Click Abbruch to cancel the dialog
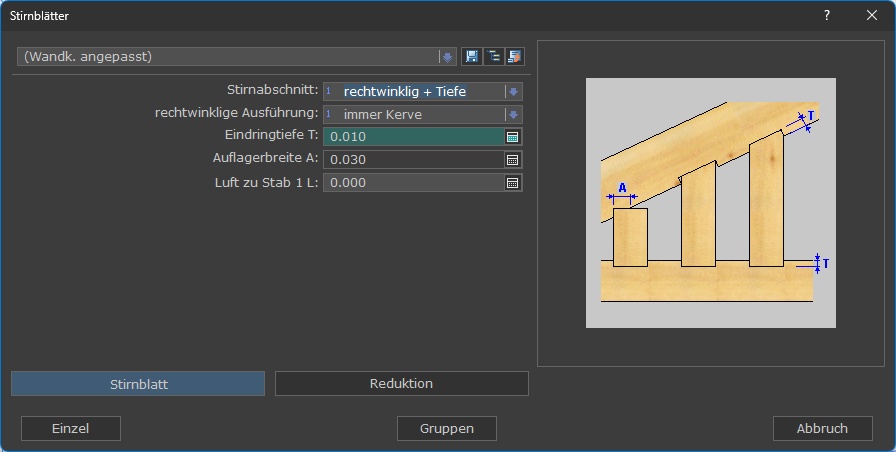 (822, 428)
